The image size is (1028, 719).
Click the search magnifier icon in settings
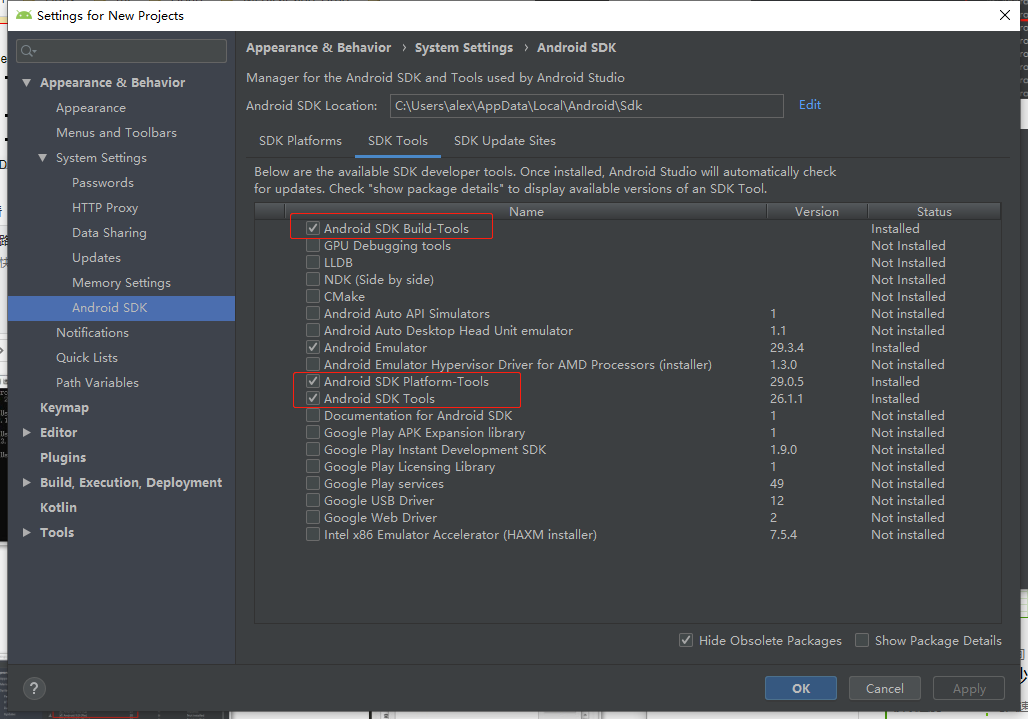click(x=28, y=51)
